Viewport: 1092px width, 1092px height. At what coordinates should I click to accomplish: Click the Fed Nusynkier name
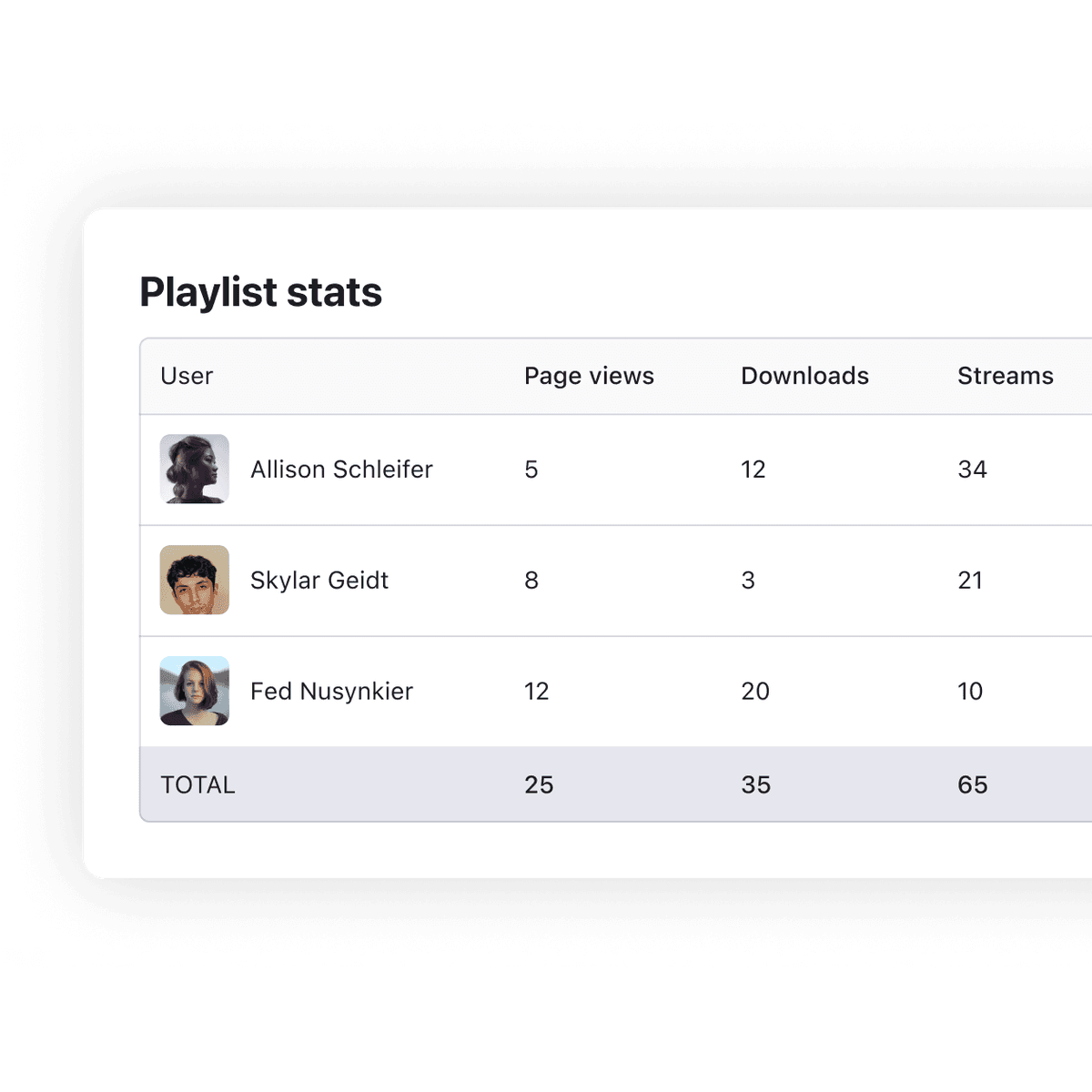point(331,692)
